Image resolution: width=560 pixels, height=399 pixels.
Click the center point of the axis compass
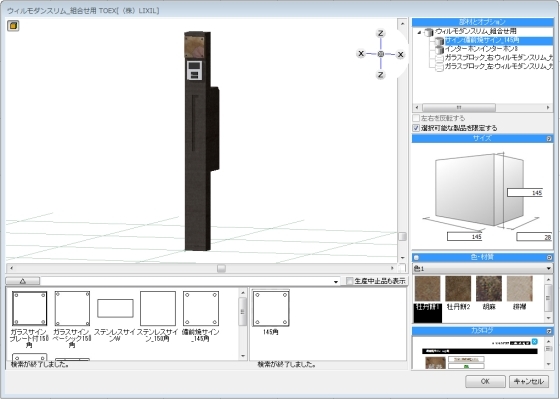(x=380, y=54)
